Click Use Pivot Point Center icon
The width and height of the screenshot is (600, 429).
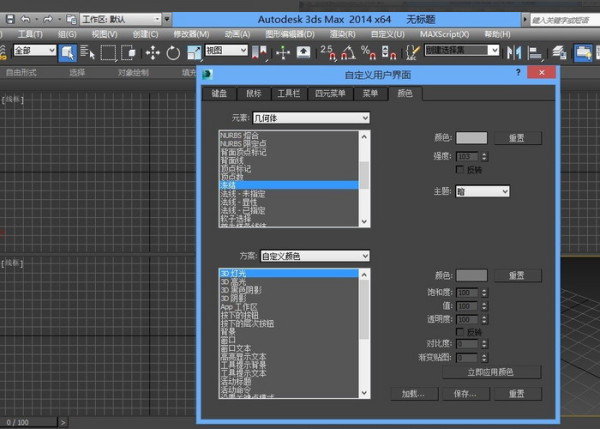(260, 52)
